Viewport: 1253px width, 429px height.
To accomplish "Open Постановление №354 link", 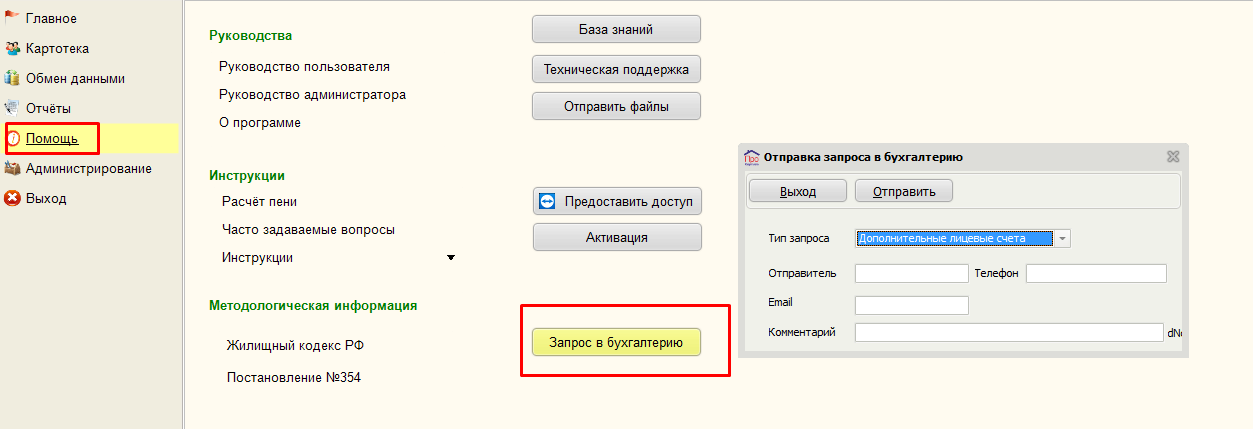I will point(293,378).
